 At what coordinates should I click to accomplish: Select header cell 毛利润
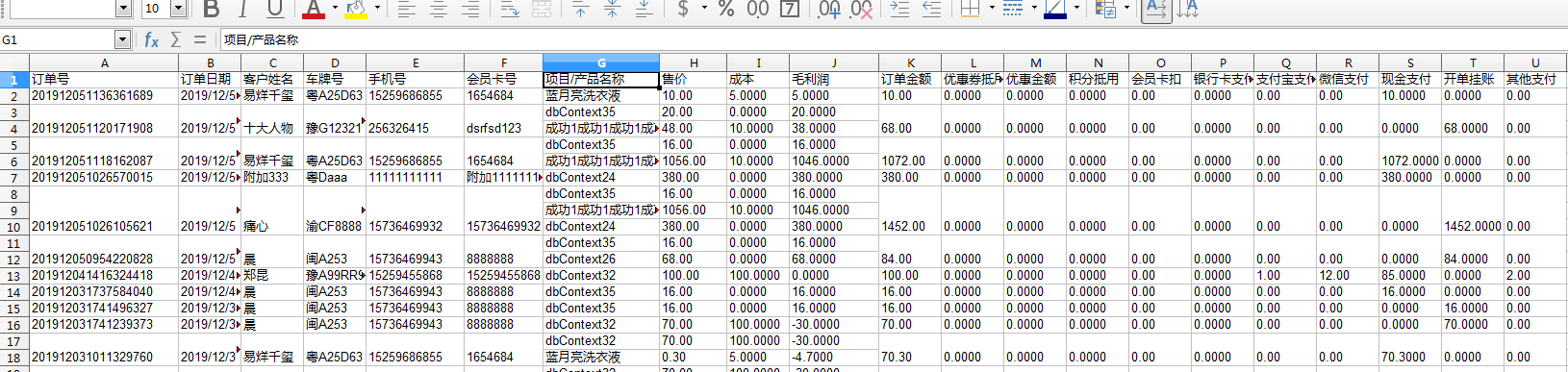click(834, 80)
